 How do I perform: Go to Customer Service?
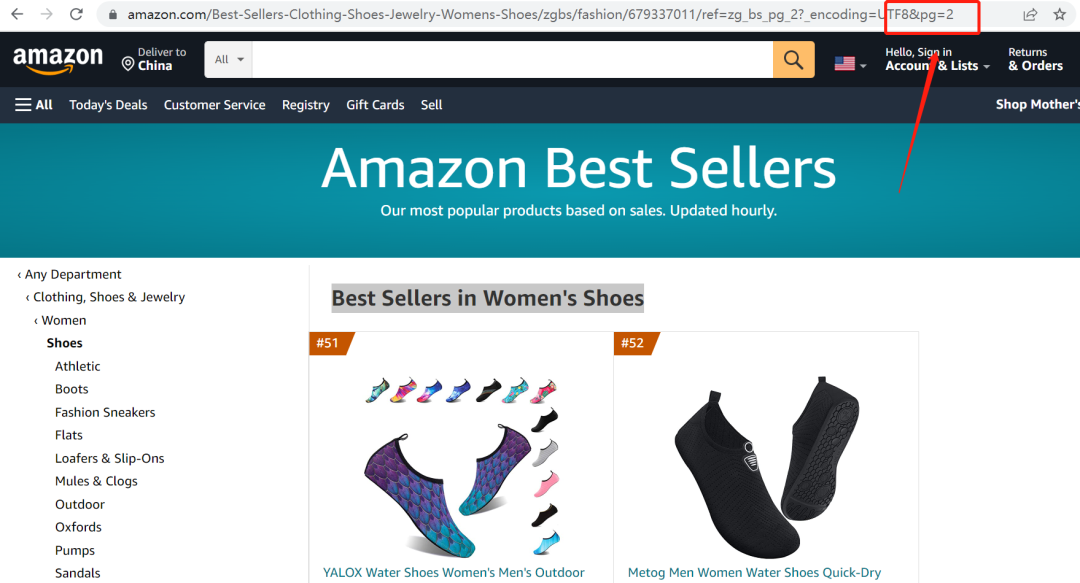(x=215, y=105)
